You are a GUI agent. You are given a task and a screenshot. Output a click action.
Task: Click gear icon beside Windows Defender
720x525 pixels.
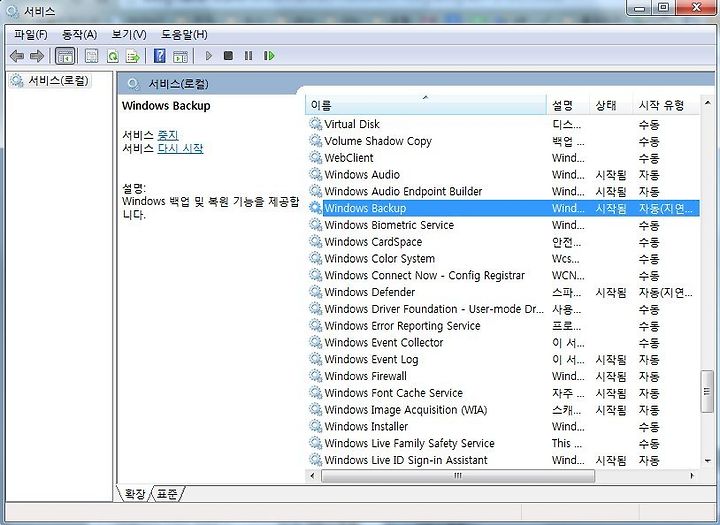pyautogui.click(x=315, y=292)
